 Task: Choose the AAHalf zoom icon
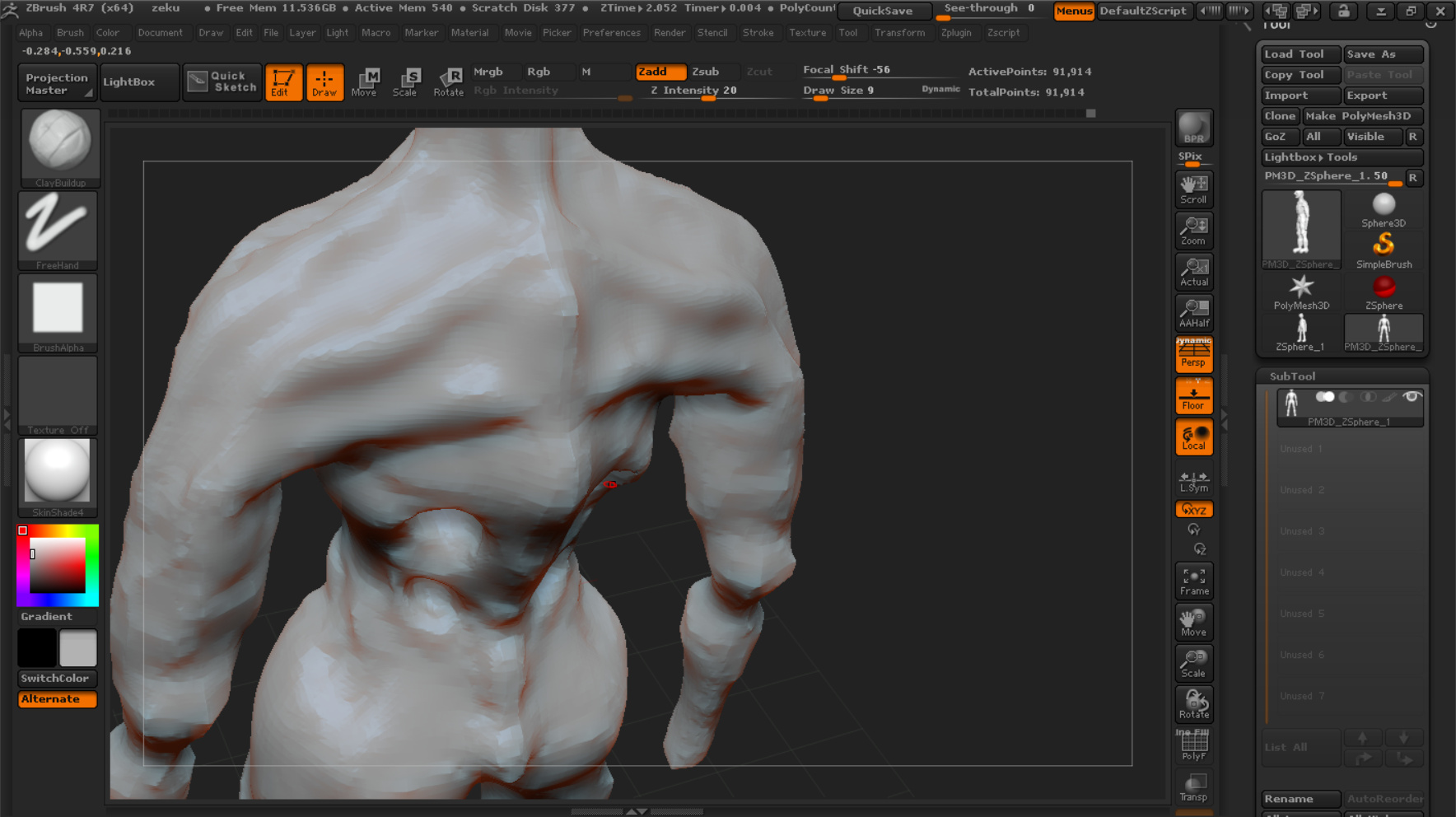1193,313
